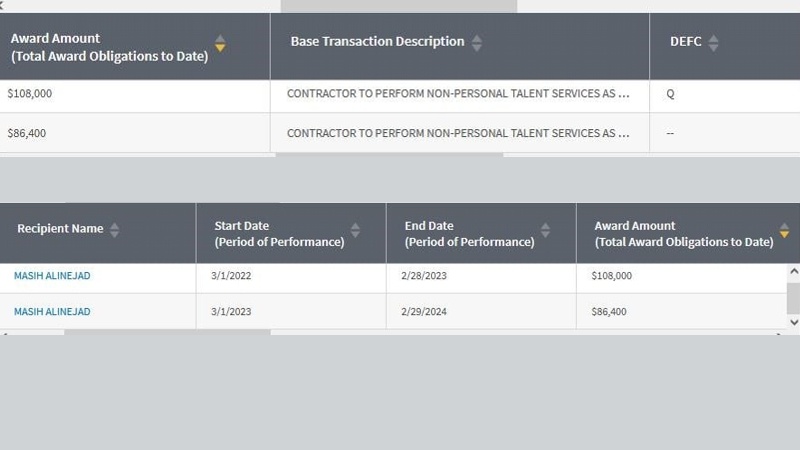Sort top table by Award Amount
The height and width of the screenshot is (450, 800).
point(220,43)
